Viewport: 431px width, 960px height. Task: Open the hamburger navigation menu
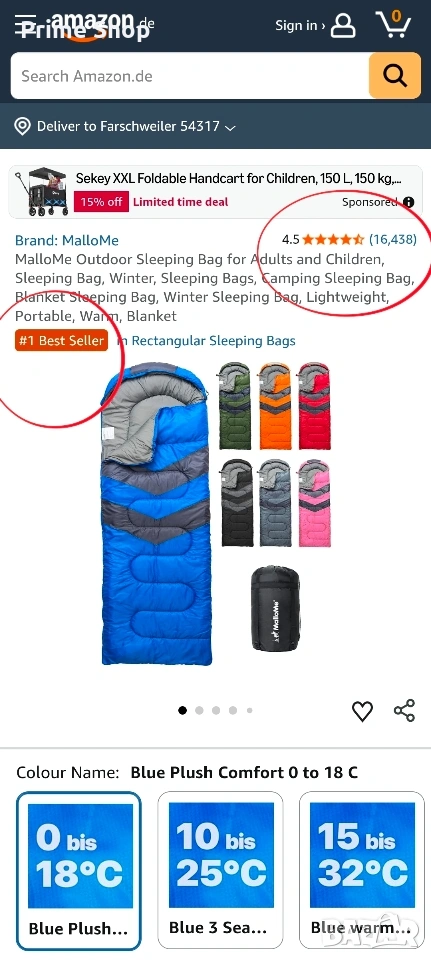click(x=25, y=24)
